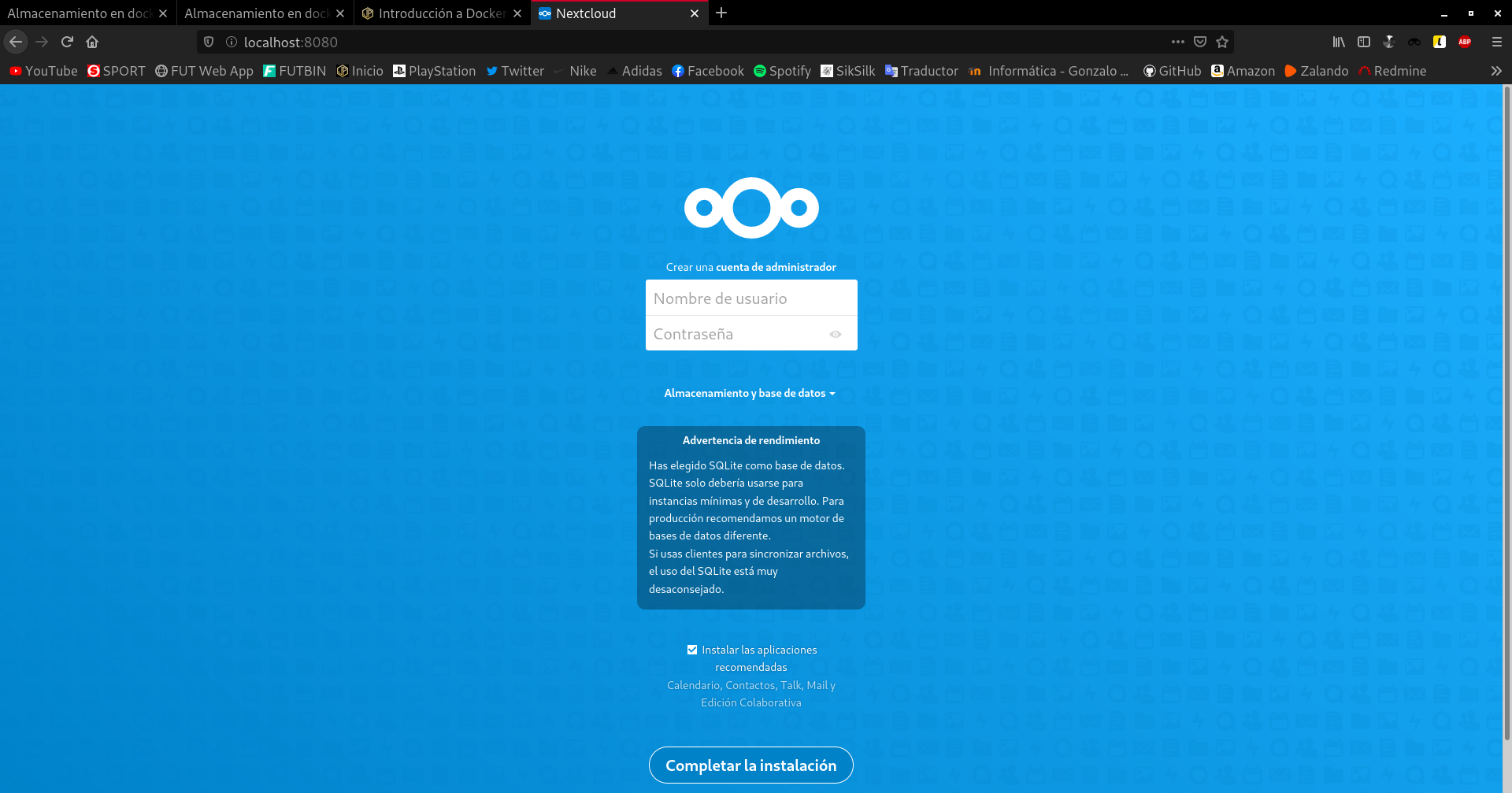Close the first Almacenamiento en docker tab
The height and width of the screenshot is (793, 1512).
pyautogui.click(x=163, y=13)
